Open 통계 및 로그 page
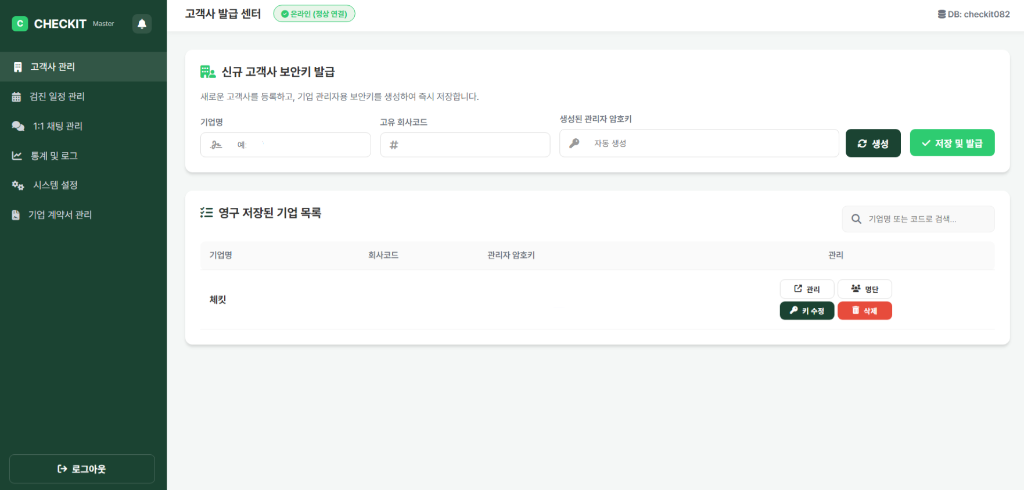1024x490 pixels. coord(54,156)
